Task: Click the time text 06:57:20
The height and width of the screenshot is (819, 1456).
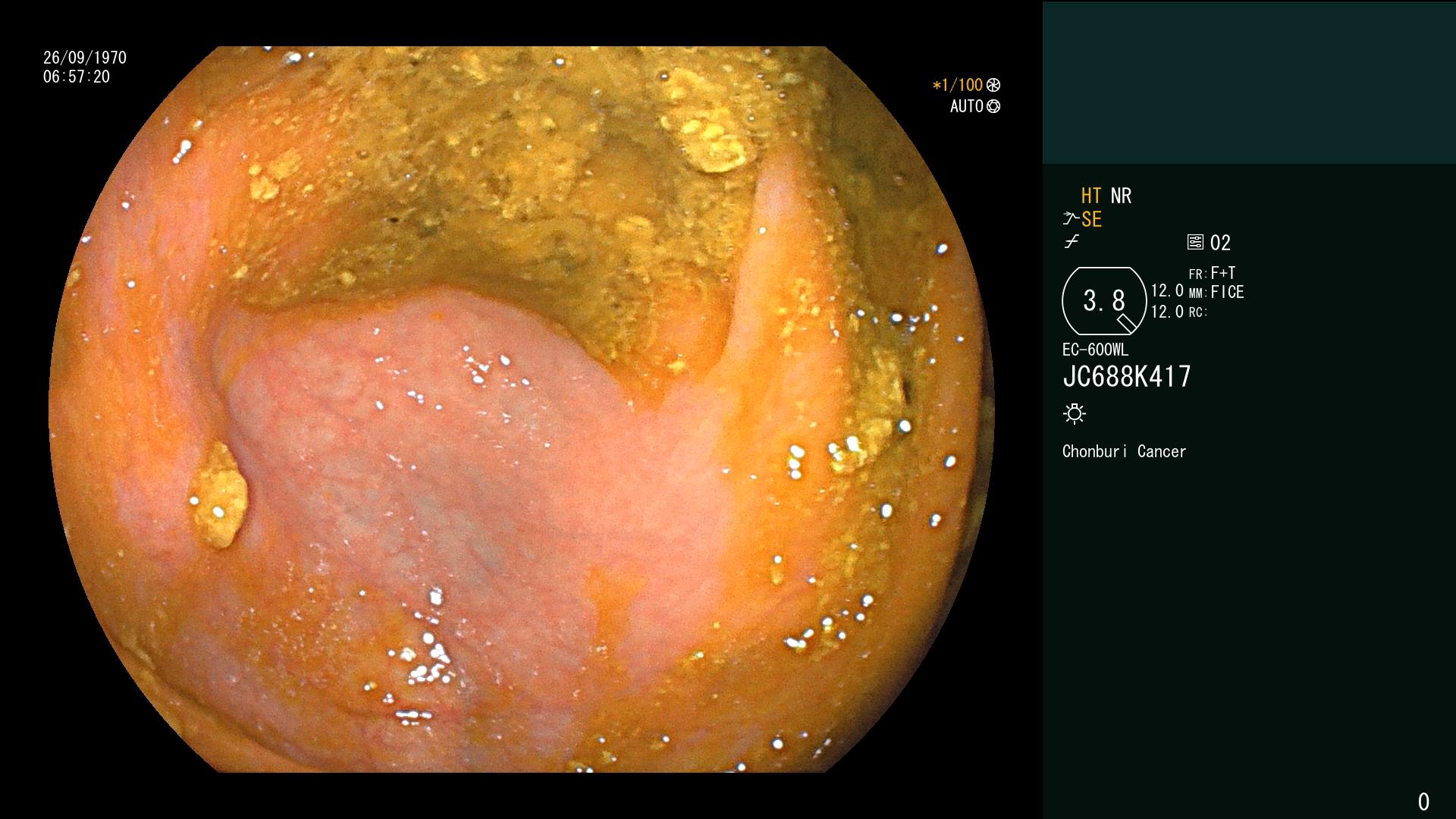Action: (77, 77)
